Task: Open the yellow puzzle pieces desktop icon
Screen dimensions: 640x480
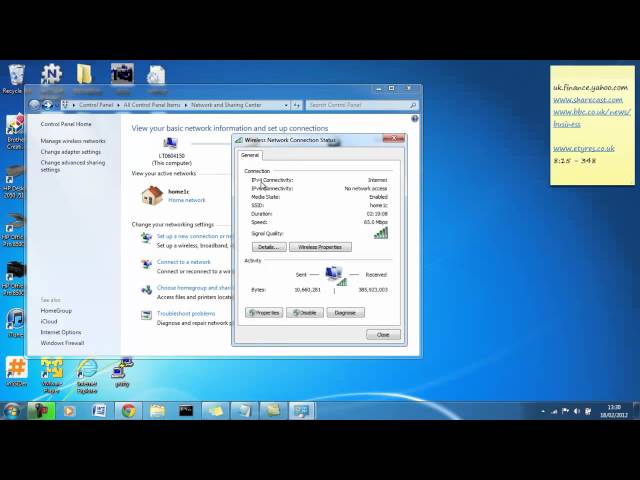Action: (x=52, y=368)
